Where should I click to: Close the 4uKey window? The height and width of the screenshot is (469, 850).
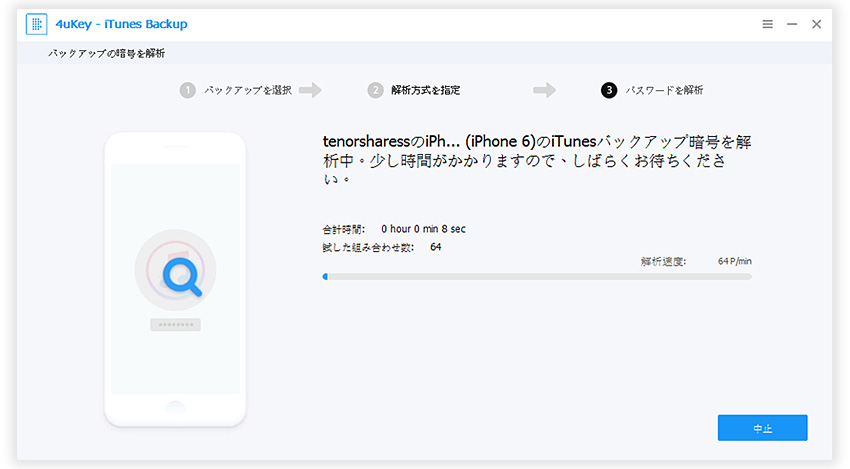point(816,24)
